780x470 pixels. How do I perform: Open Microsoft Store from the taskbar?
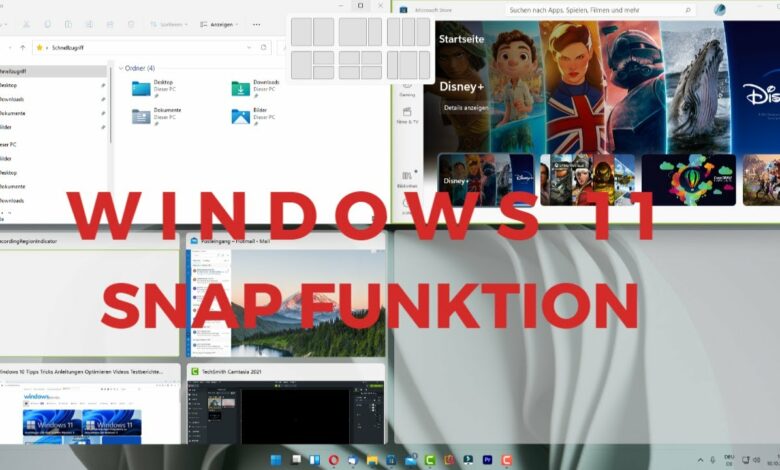pyautogui.click(x=391, y=460)
